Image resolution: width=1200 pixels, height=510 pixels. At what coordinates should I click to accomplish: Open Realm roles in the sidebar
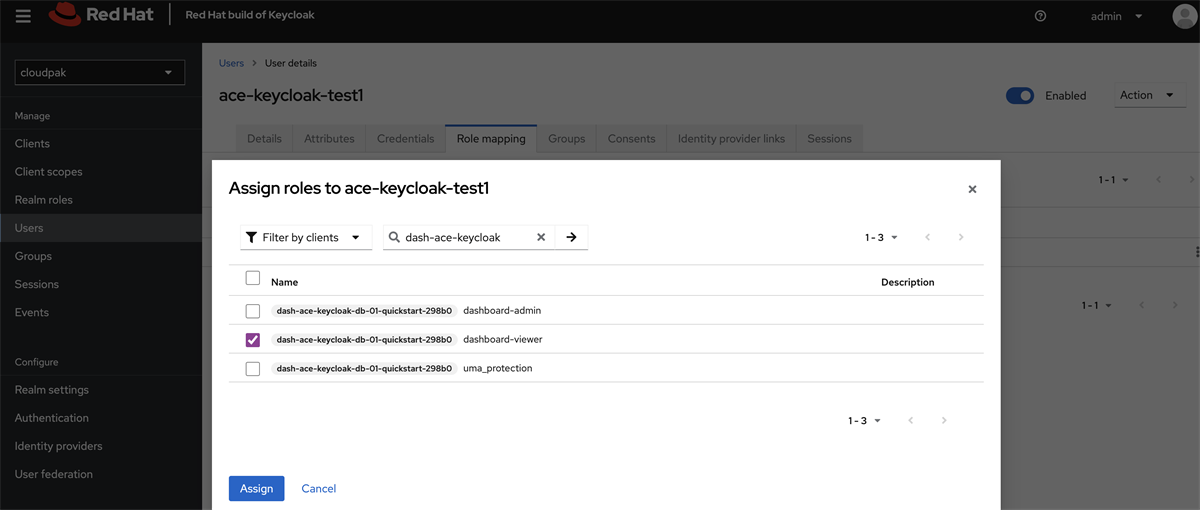pyautogui.click(x=100, y=200)
